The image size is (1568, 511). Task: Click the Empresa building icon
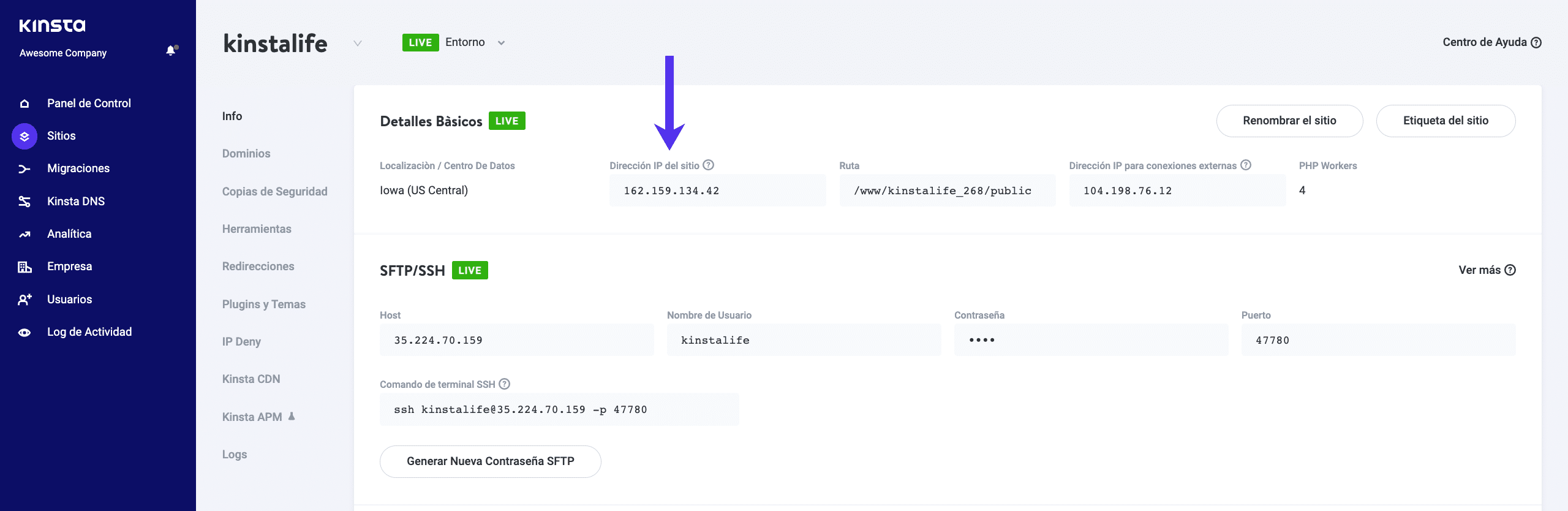tap(24, 267)
